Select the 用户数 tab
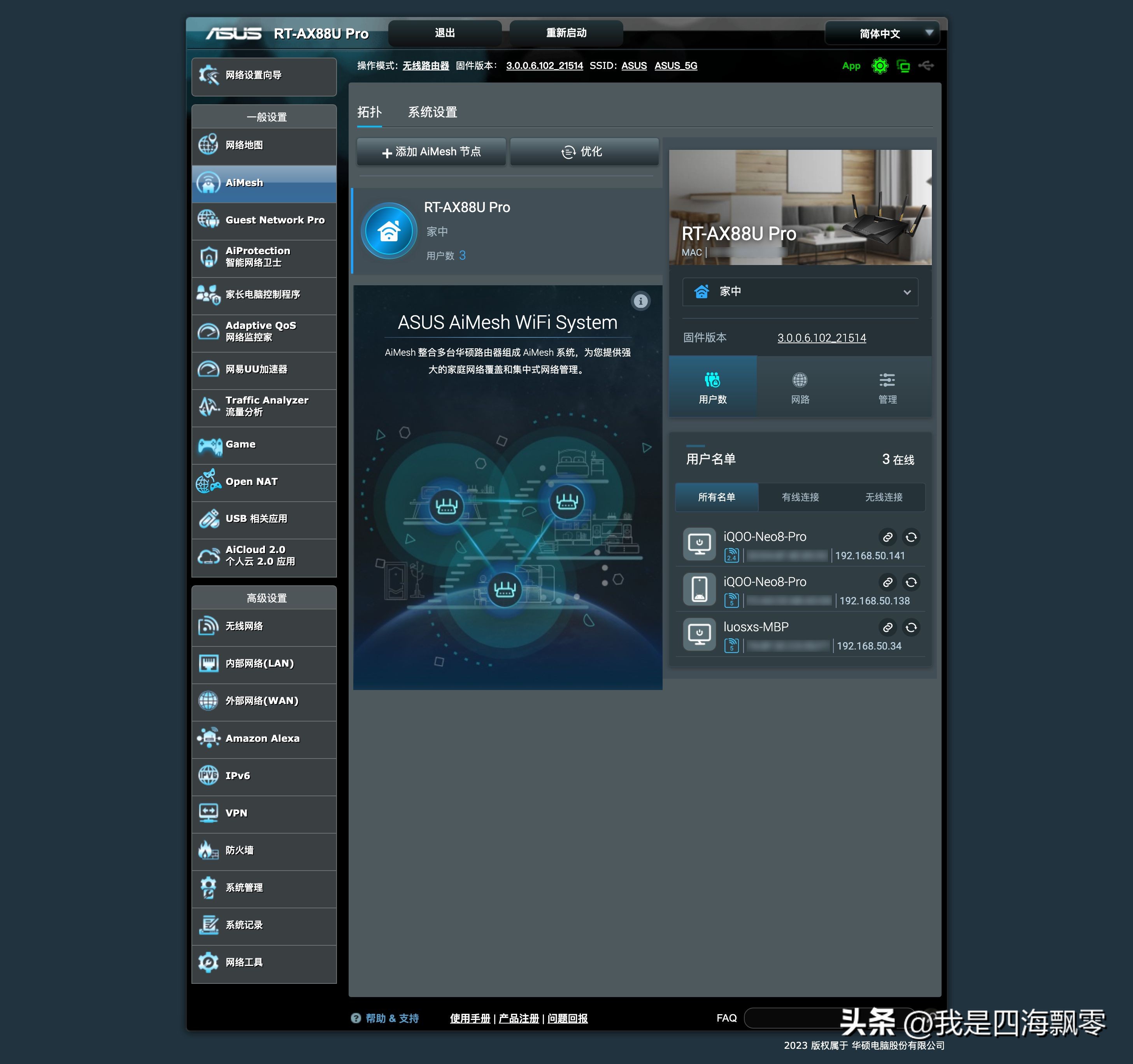The width and height of the screenshot is (1133, 1064). (712, 387)
